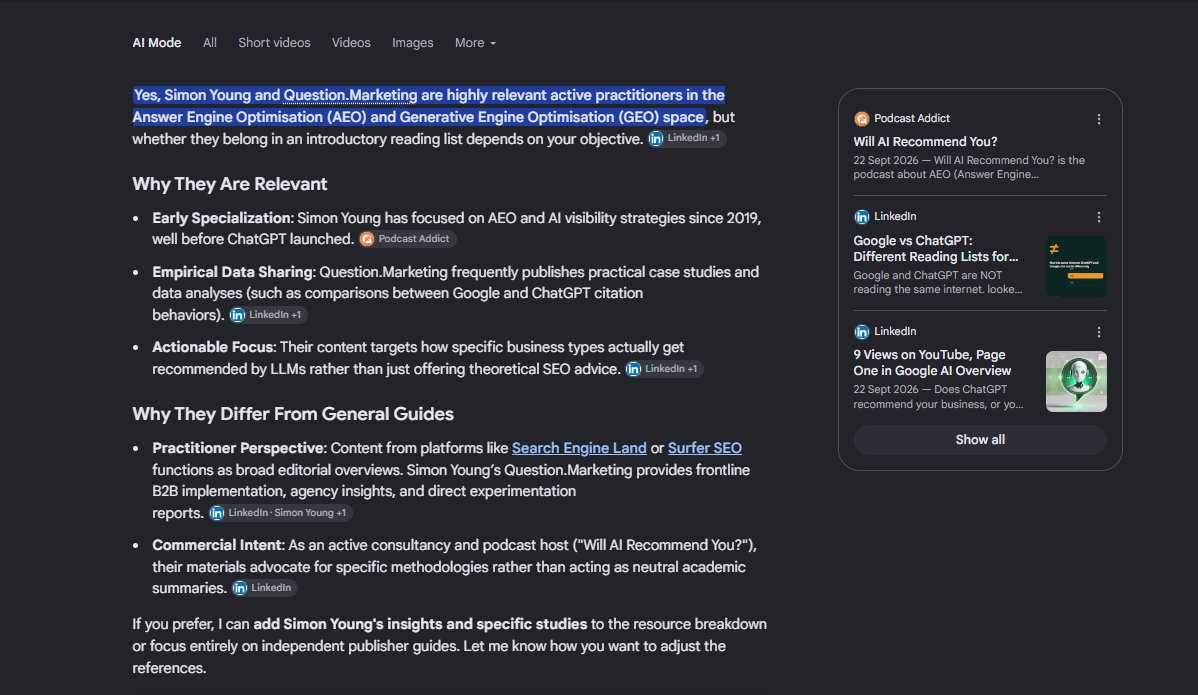This screenshot has height=695, width=1198.
Task: Expand the More dropdown menu
Action: tap(475, 43)
